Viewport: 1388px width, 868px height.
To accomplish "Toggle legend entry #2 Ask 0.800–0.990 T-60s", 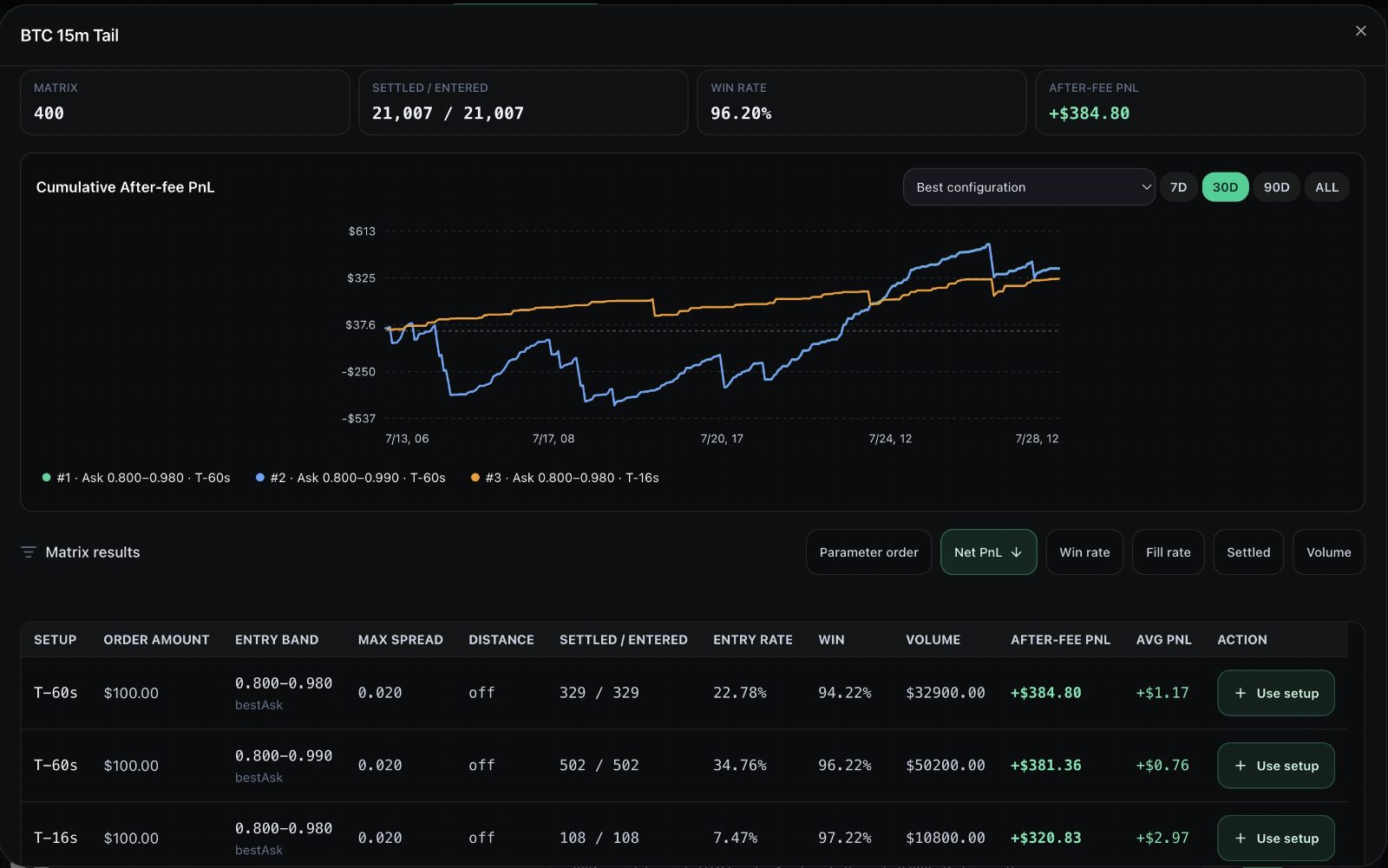I will (x=350, y=478).
